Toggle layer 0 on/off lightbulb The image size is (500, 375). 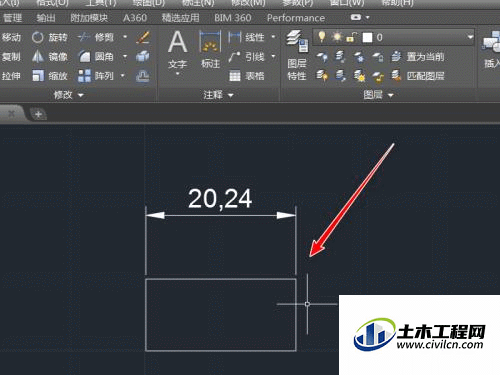click(321, 37)
